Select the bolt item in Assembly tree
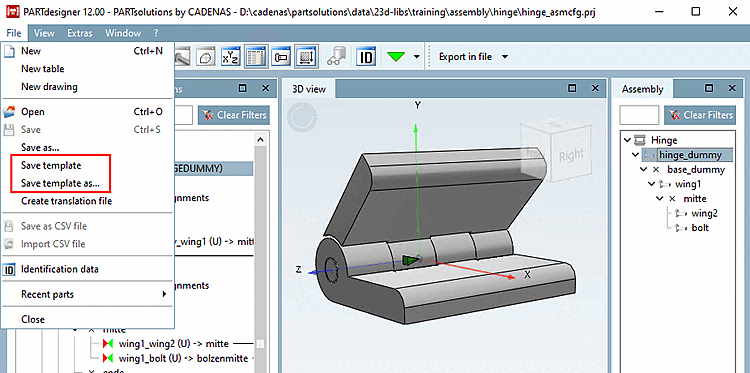The image size is (750, 373). [700, 228]
